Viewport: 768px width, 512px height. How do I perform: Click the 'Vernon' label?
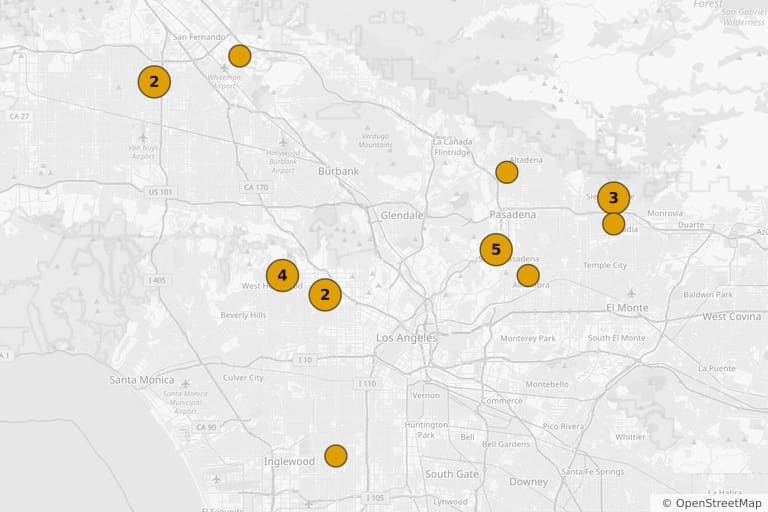pos(426,395)
